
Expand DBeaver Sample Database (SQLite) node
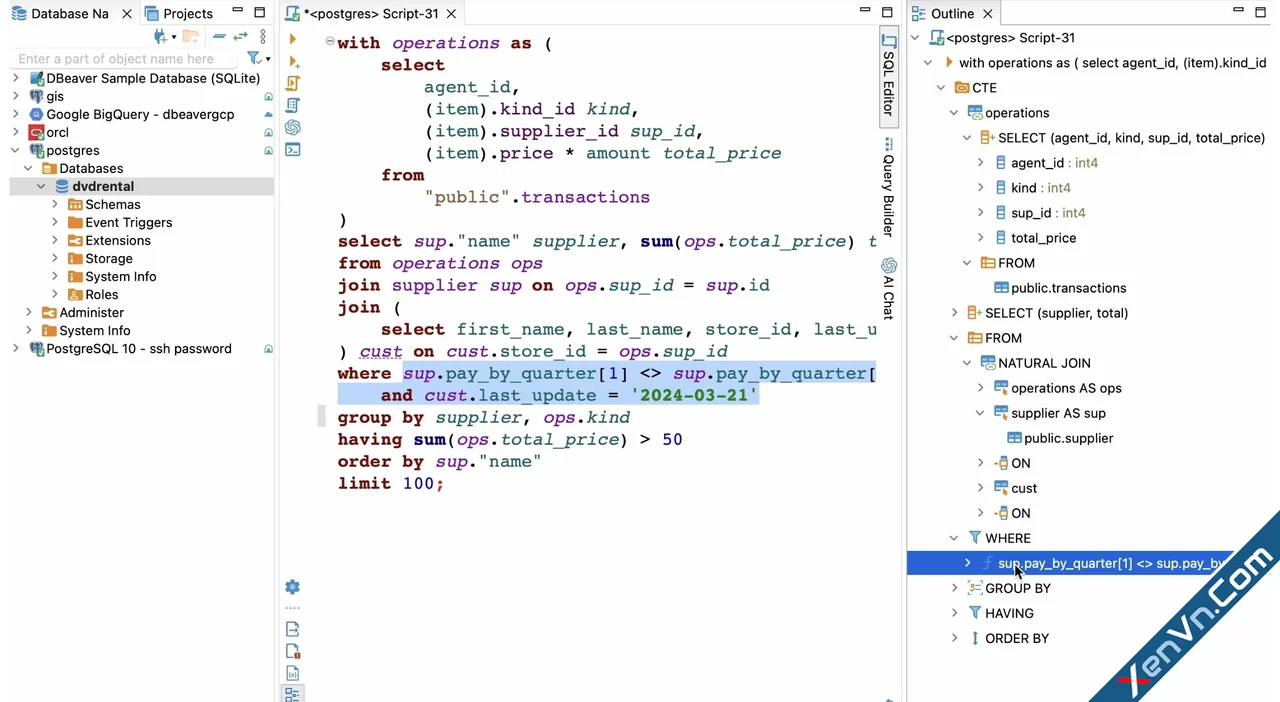pyautogui.click(x=15, y=78)
